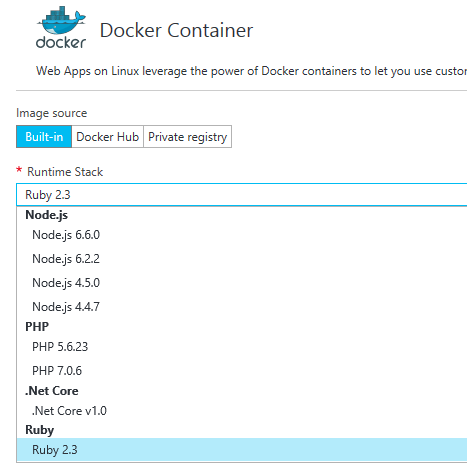
Task: Click the Image source label
Action: click(x=52, y=113)
